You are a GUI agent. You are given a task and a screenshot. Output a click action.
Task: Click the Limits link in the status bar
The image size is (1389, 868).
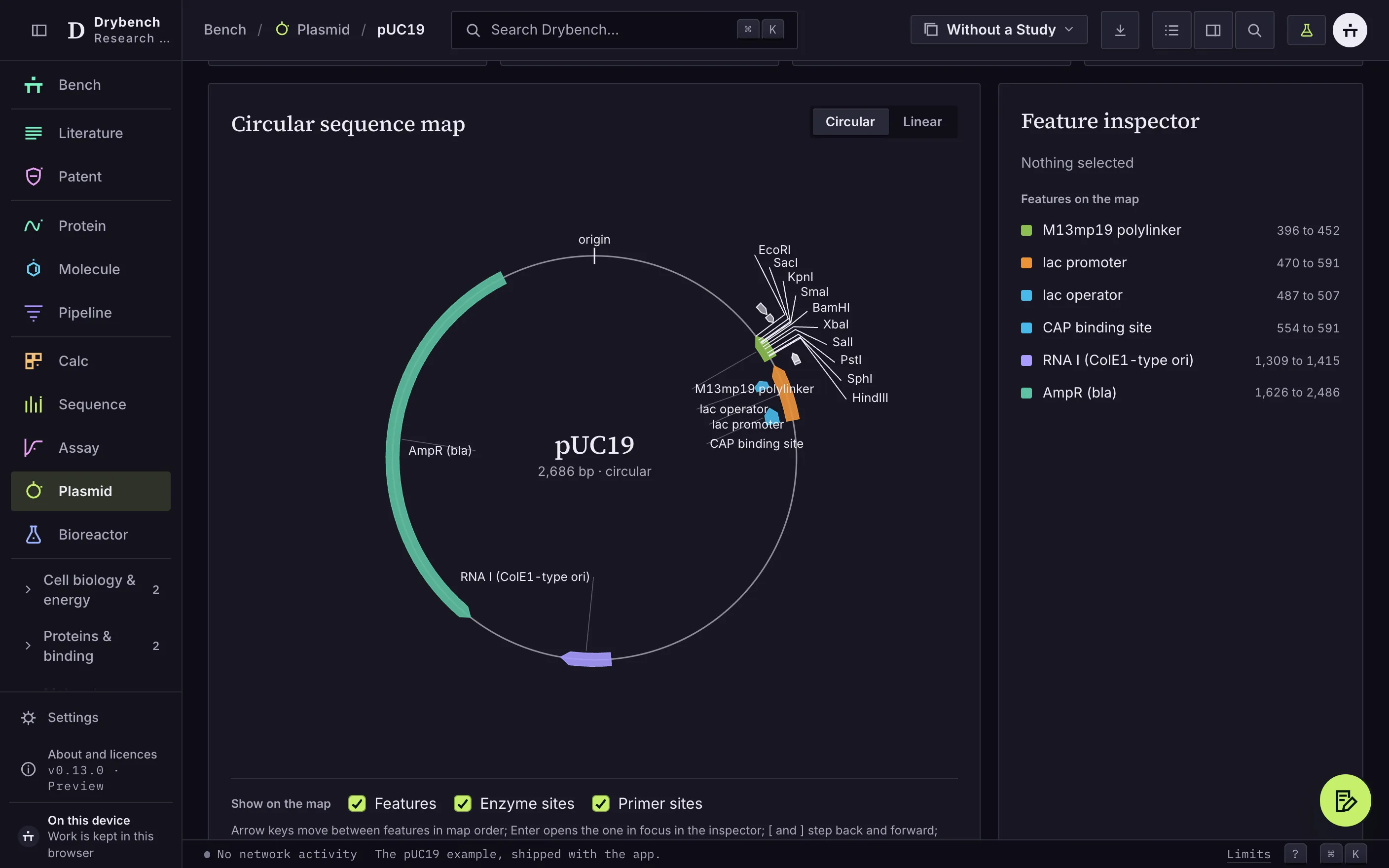click(x=1248, y=854)
